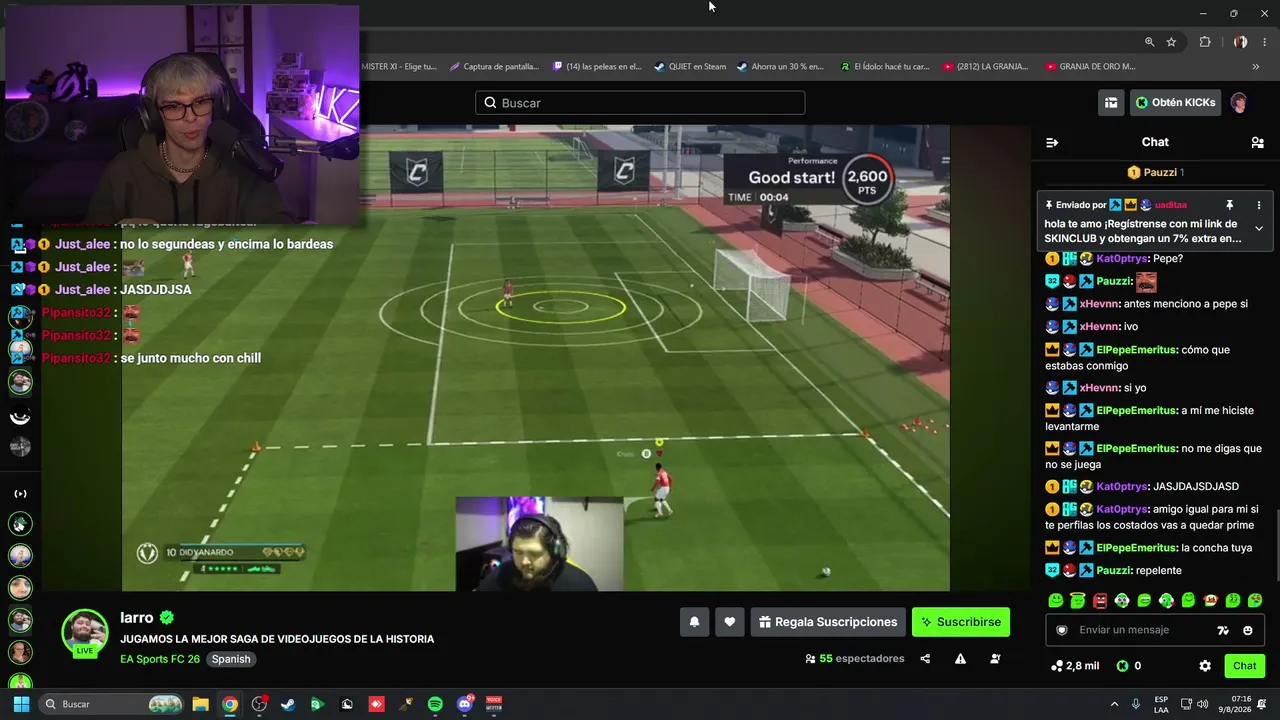
Task: Share the stream via the share icon
Action: point(925,659)
